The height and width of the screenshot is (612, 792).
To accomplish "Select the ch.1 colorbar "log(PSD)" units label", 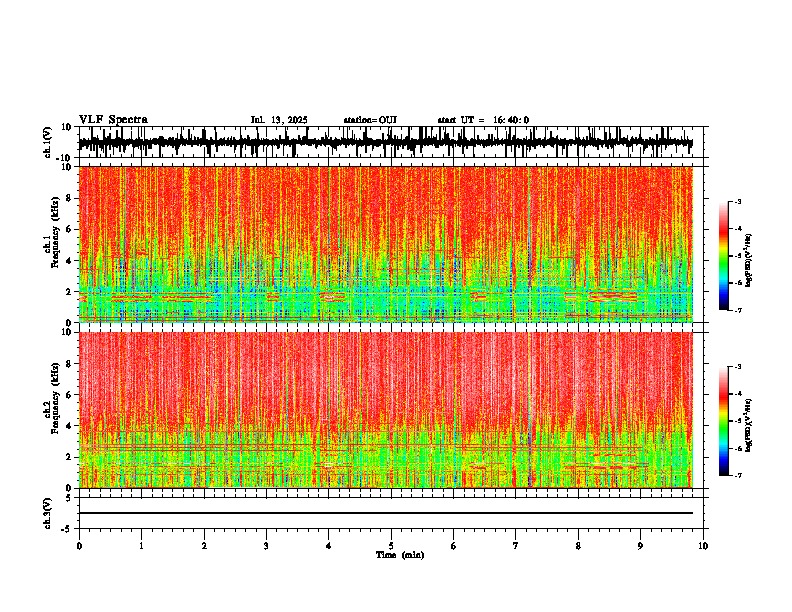I will click(x=749, y=260).
